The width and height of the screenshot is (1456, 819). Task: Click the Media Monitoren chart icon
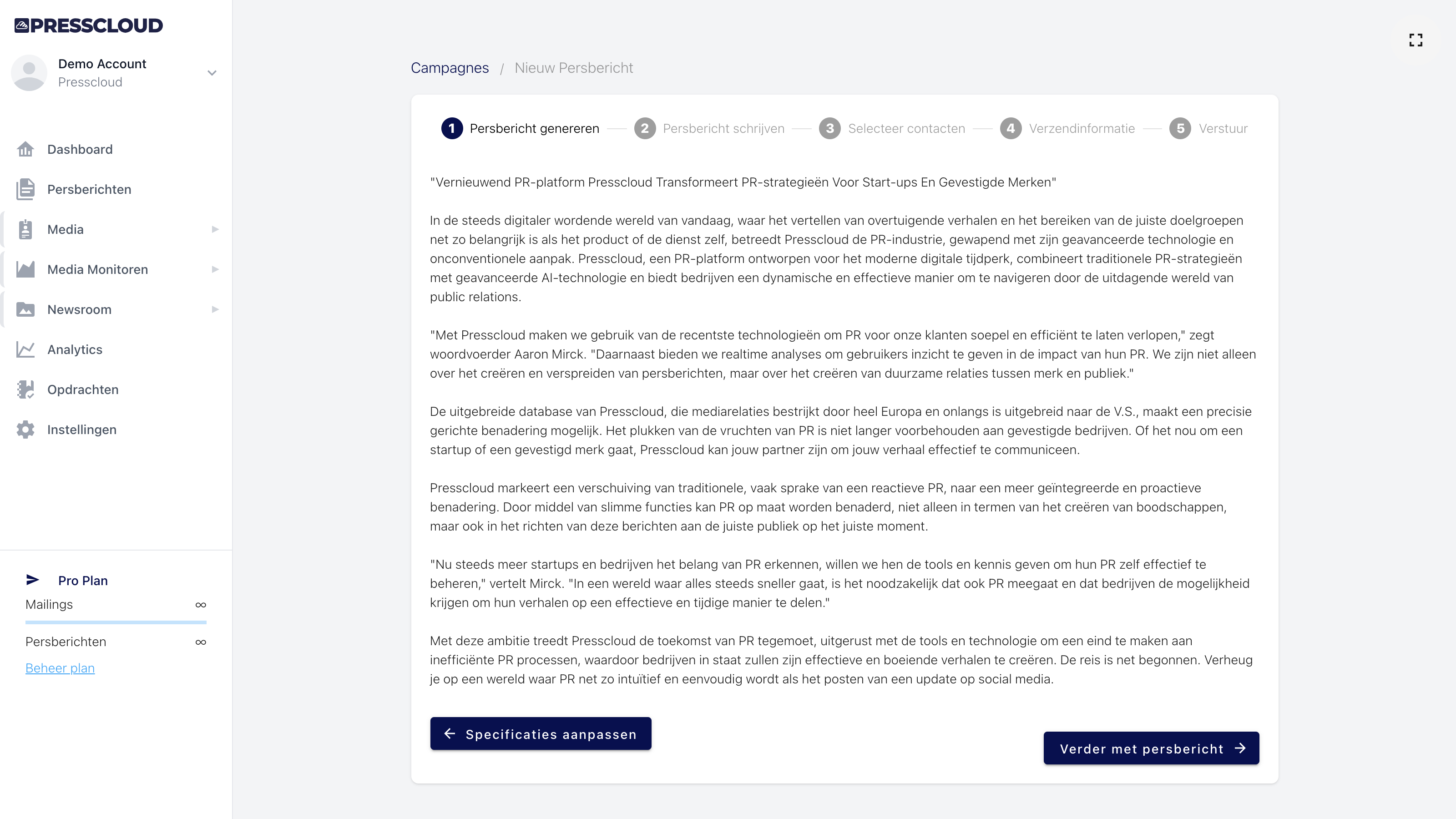coord(25,270)
